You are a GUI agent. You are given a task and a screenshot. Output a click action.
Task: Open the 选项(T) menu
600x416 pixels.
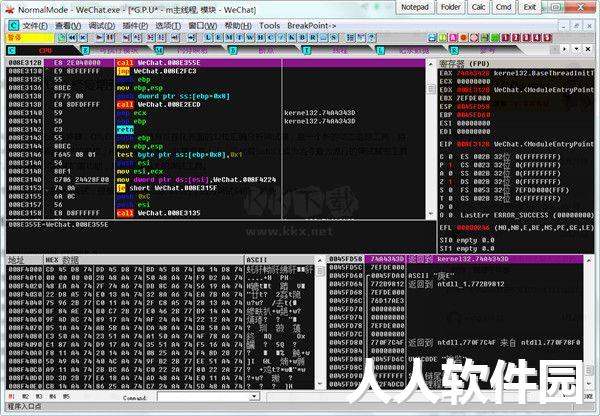168,26
